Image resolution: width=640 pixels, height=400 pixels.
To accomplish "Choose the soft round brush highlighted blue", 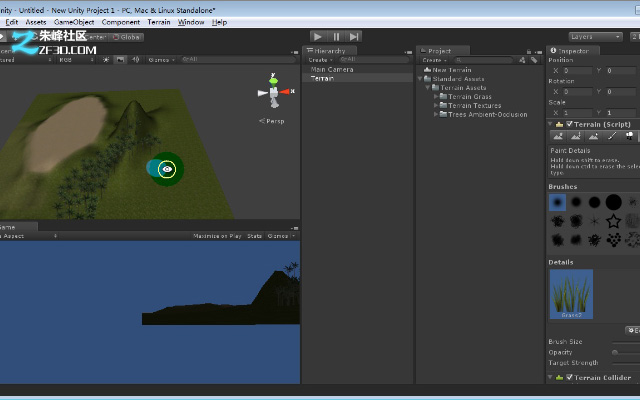I will point(557,202).
